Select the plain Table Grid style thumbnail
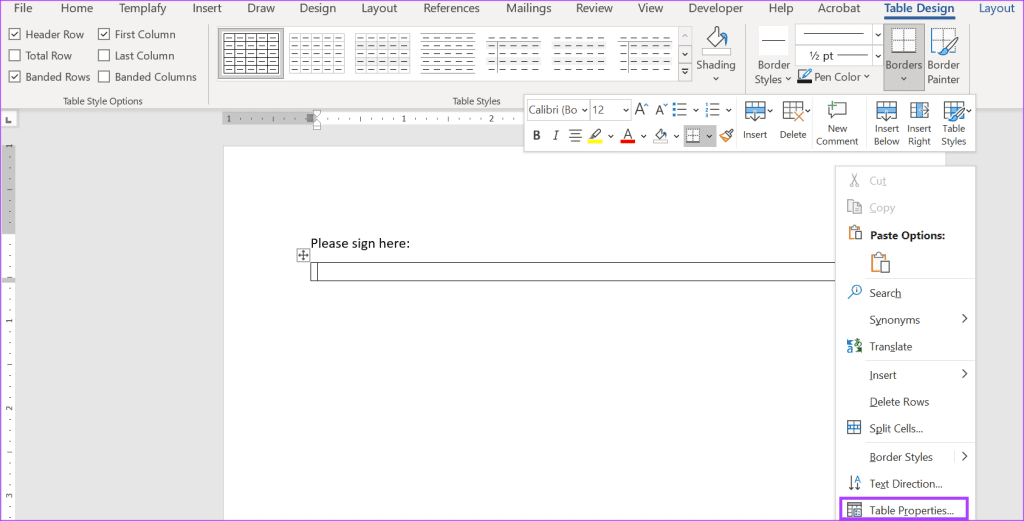Image resolution: width=1024 pixels, height=521 pixels. [x=251, y=53]
